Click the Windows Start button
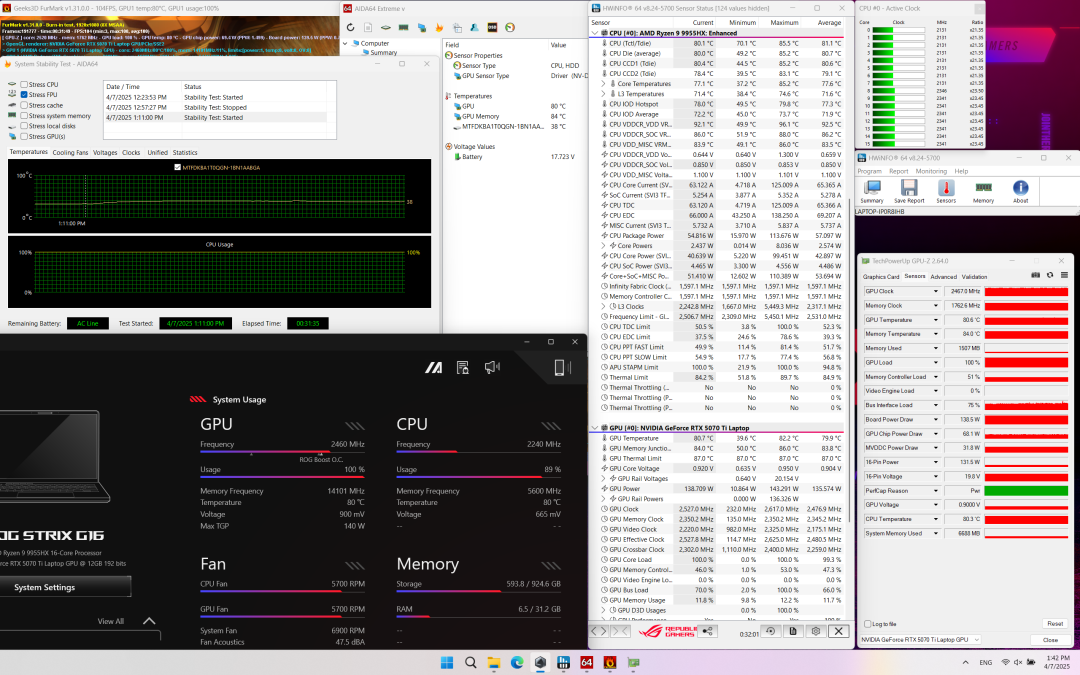Image resolution: width=1080 pixels, height=675 pixels. coord(447,663)
